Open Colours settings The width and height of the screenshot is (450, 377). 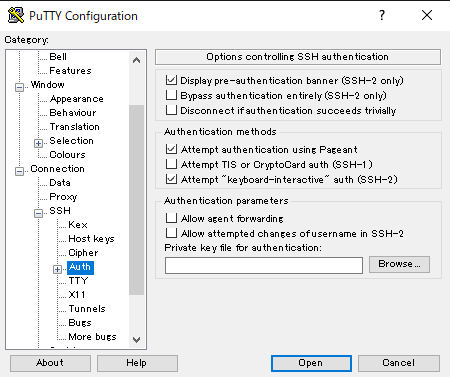(x=67, y=155)
